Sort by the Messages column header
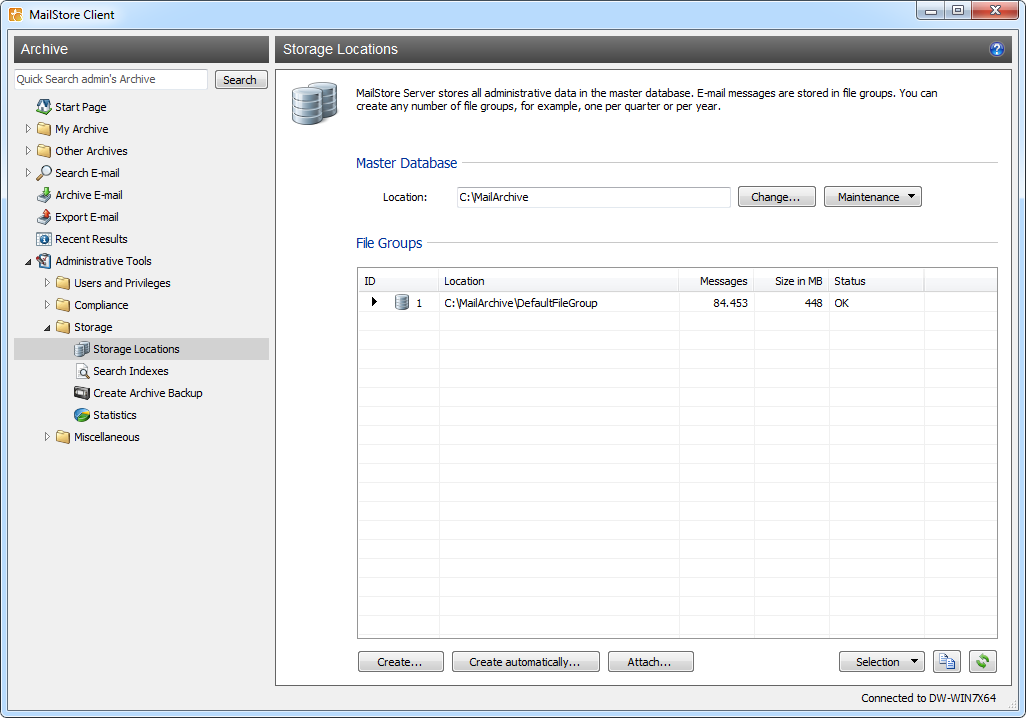Viewport: 1026px width, 718px height. click(716, 281)
